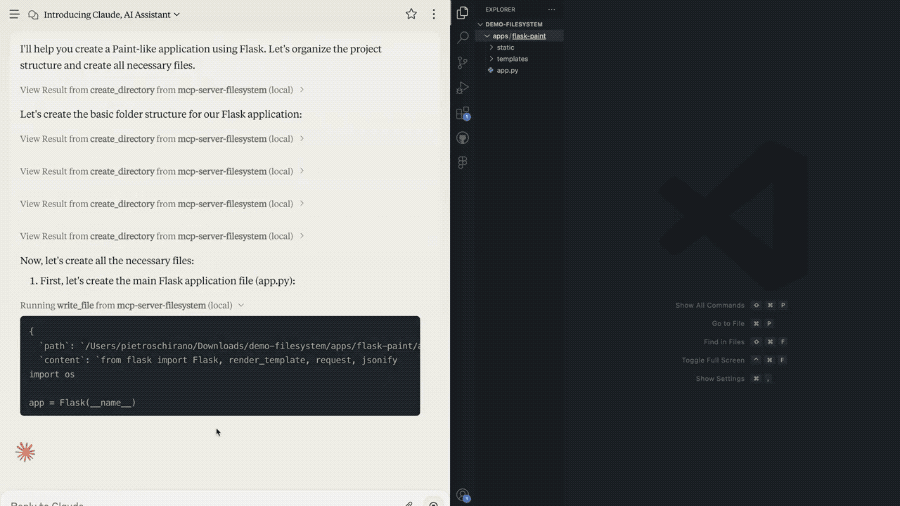Click the round icon right of the paperclip
The height and width of the screenshot is (506, 900).
[433, 503]
